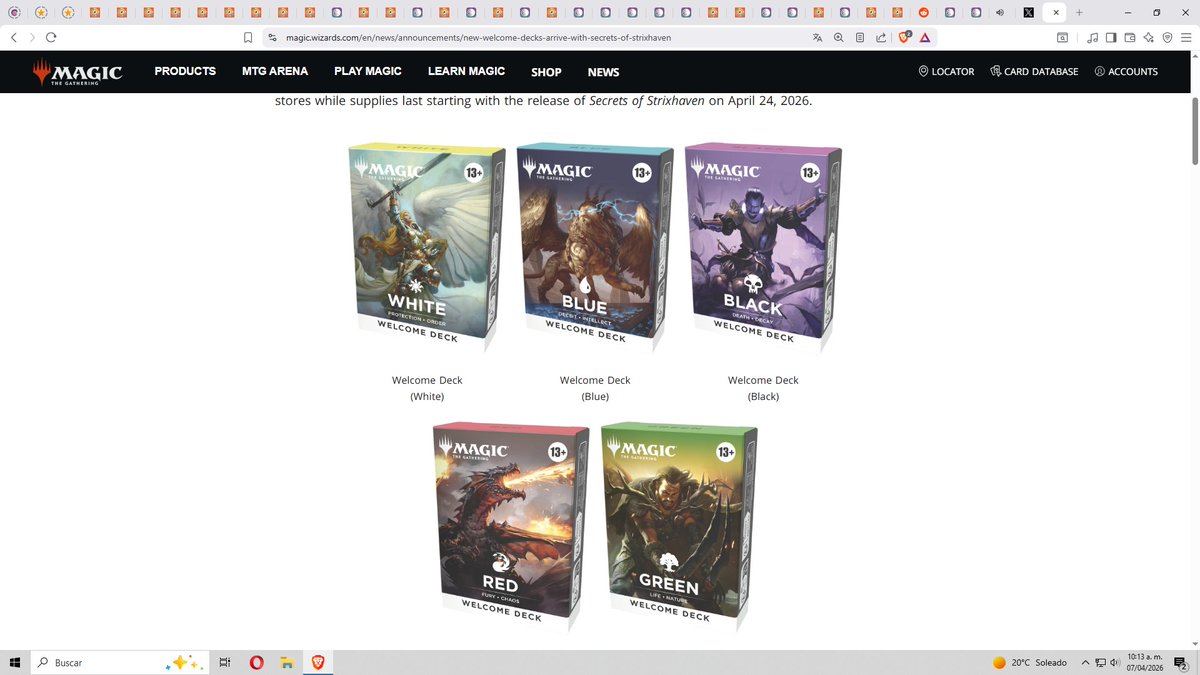Viewport: 1200px width, 675px height.
Task: Open site settings icon beside the URL
Action: (x=272, y=37)
